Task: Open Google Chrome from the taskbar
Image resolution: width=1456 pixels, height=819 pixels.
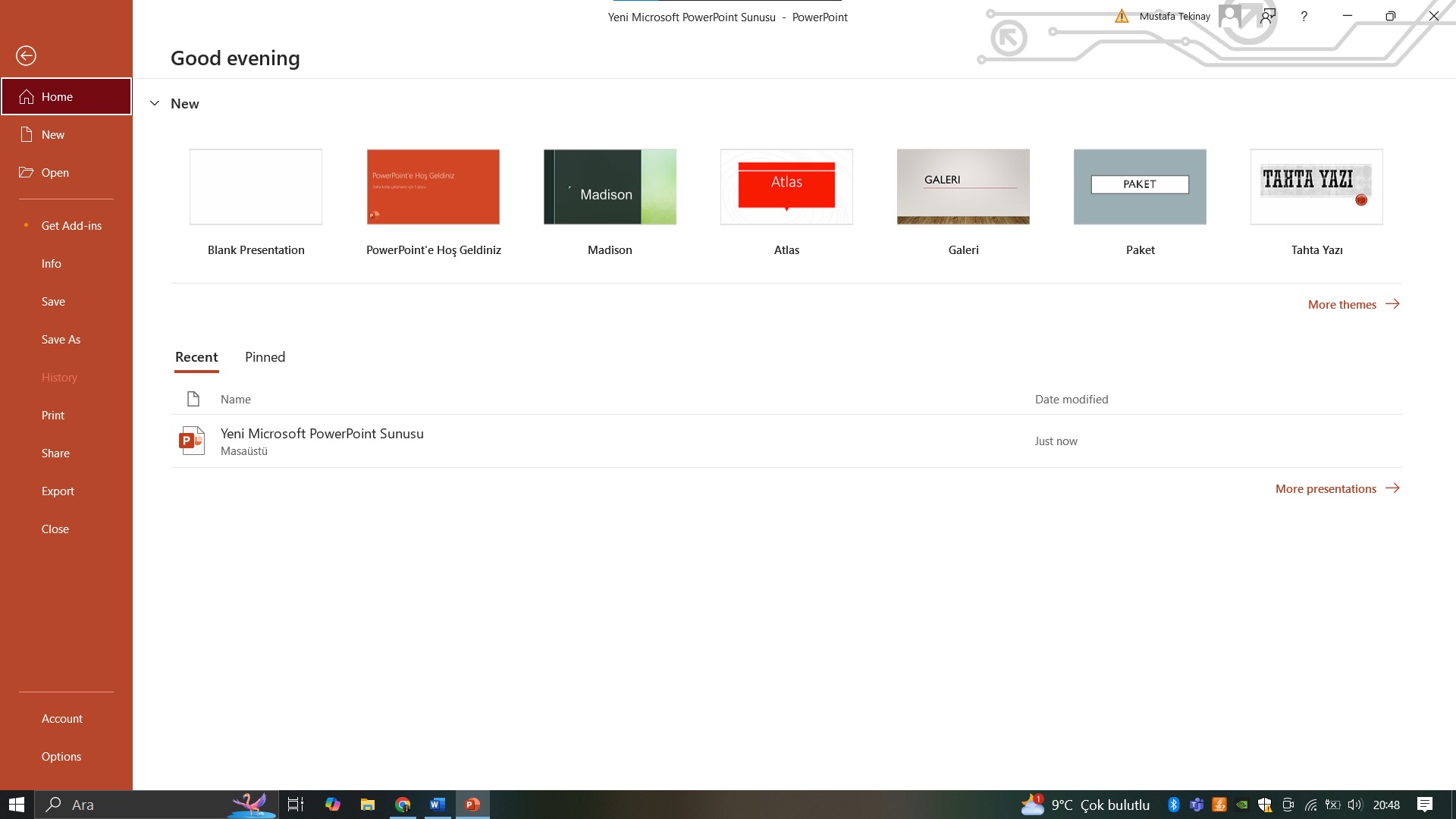Action: (x=403, y=805)
